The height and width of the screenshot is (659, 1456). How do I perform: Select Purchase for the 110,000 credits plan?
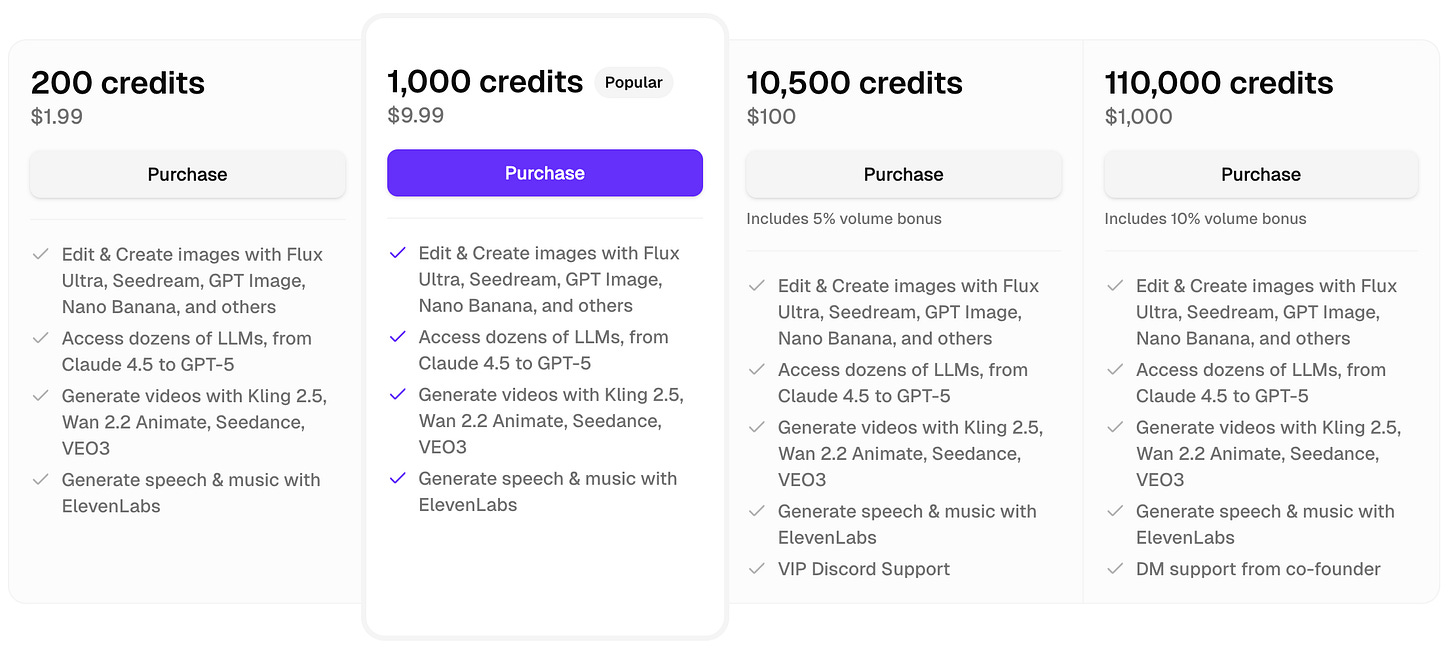(x=1260, y=174)
